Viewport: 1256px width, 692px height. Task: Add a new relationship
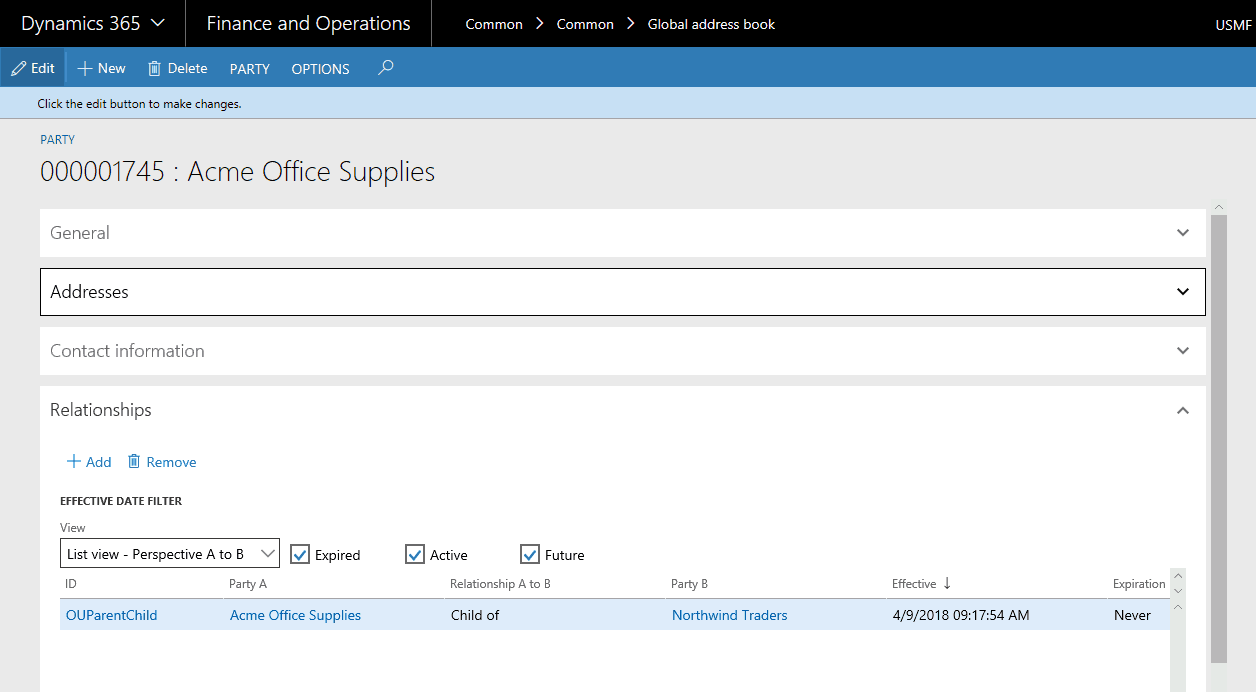point(89,462)
